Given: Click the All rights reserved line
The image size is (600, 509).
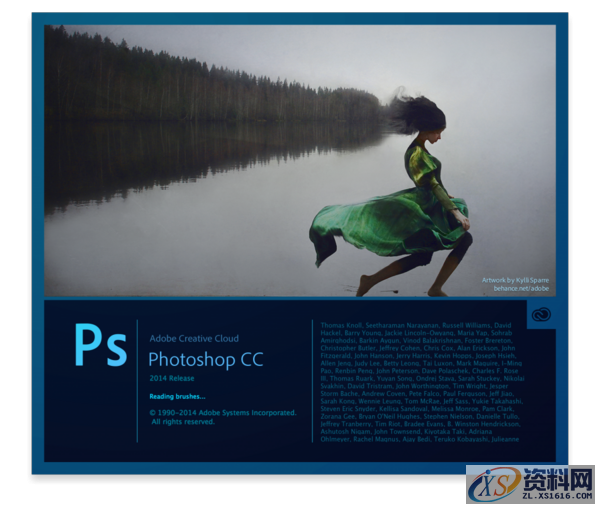Looking at the screenshot, I should point(183,422).
